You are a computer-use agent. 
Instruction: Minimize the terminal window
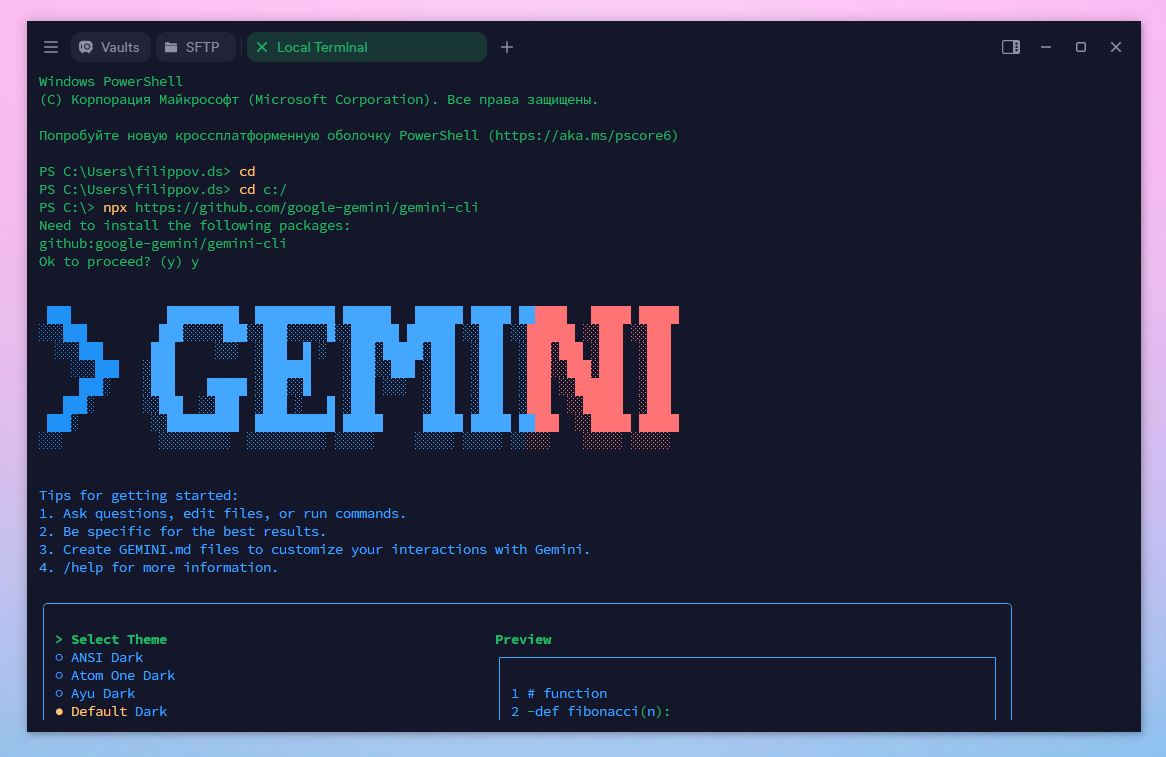(1046, 47)
